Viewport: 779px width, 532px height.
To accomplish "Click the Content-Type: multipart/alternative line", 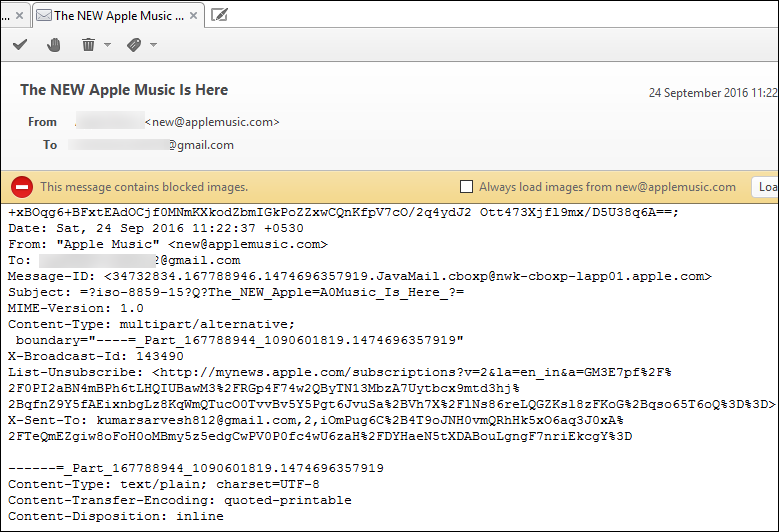I will (x=152, y=324).
